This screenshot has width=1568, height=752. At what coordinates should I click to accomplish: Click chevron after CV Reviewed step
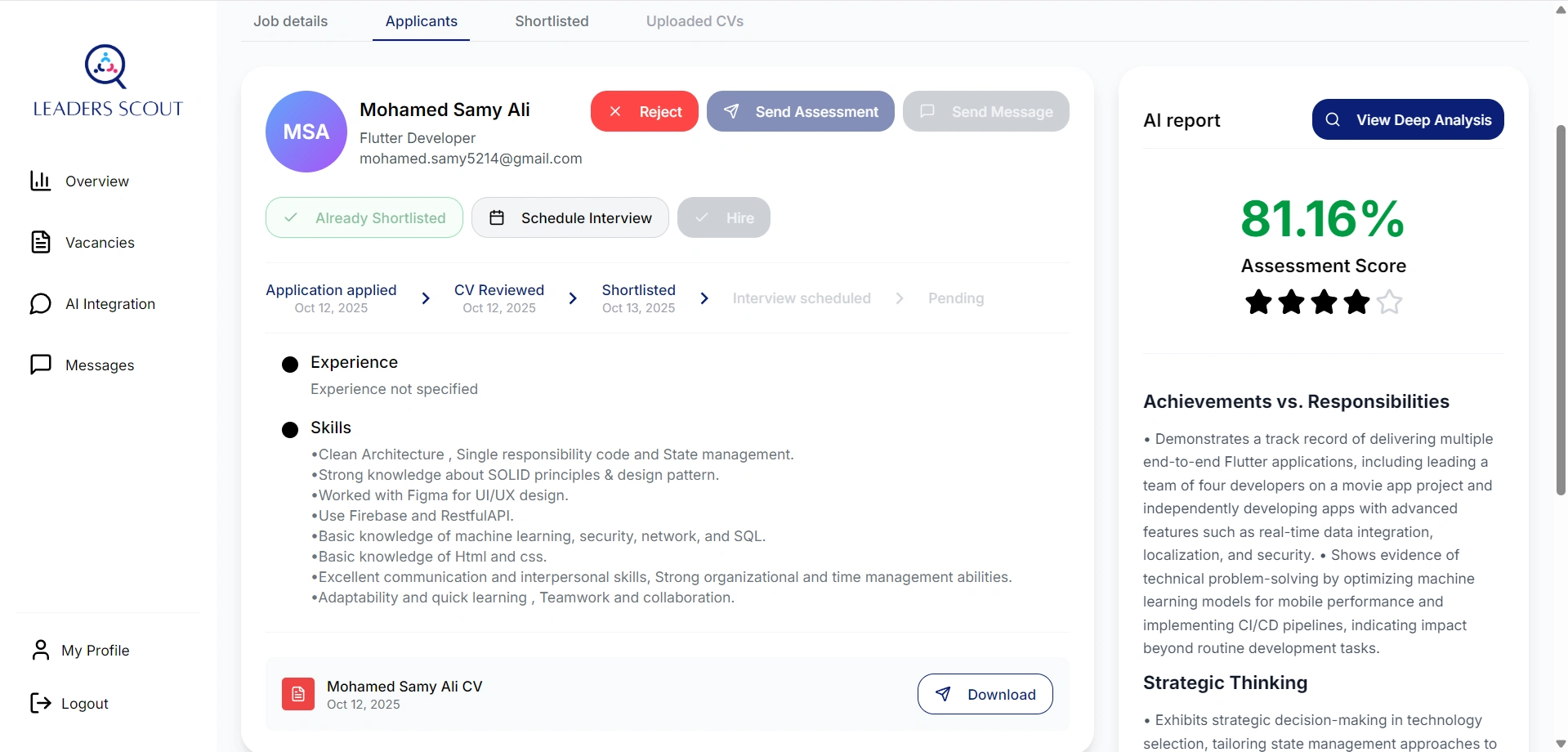tap(573, 298)
